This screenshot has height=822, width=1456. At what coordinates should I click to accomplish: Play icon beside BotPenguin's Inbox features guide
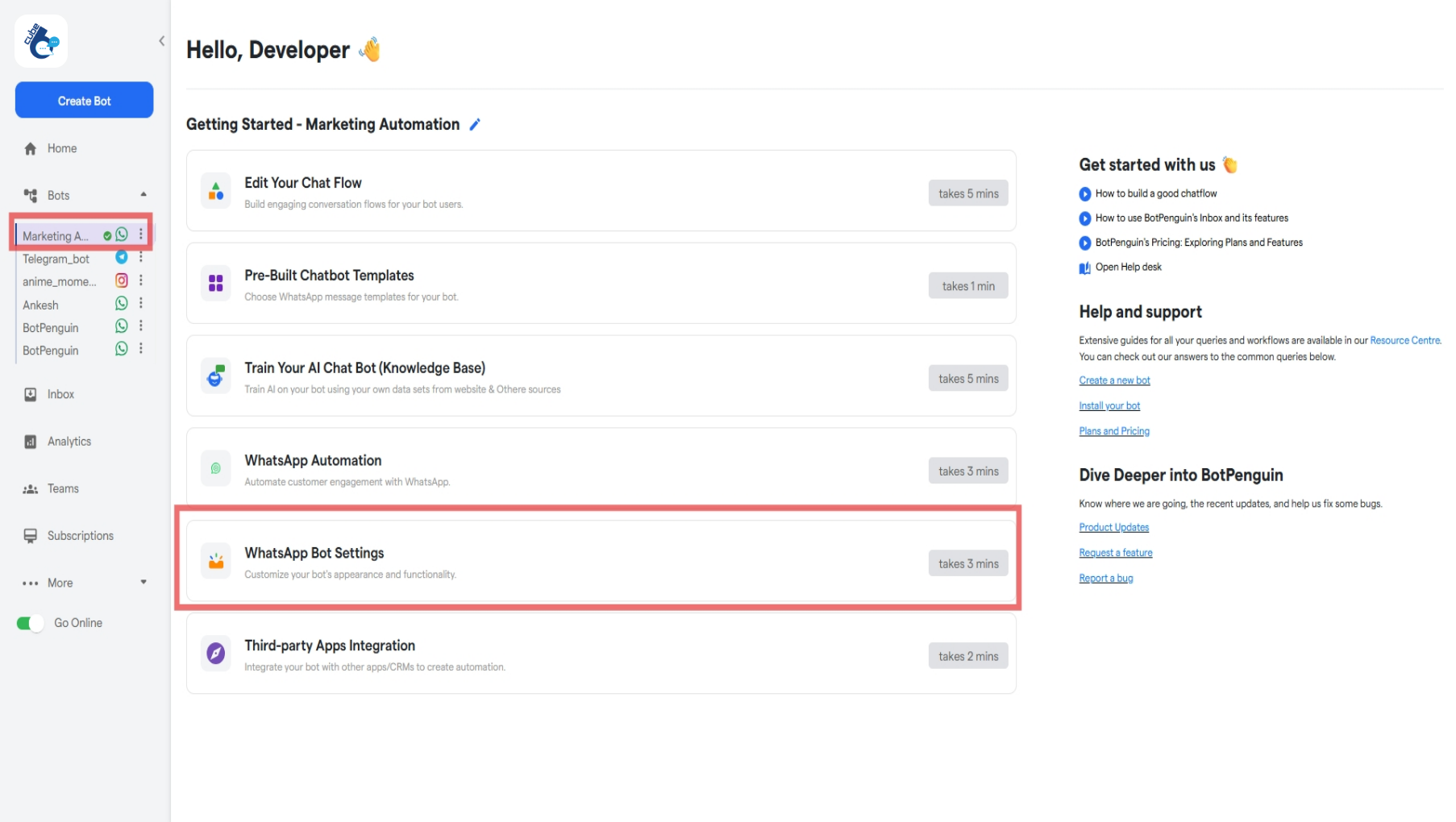[x=1085, y=218]
